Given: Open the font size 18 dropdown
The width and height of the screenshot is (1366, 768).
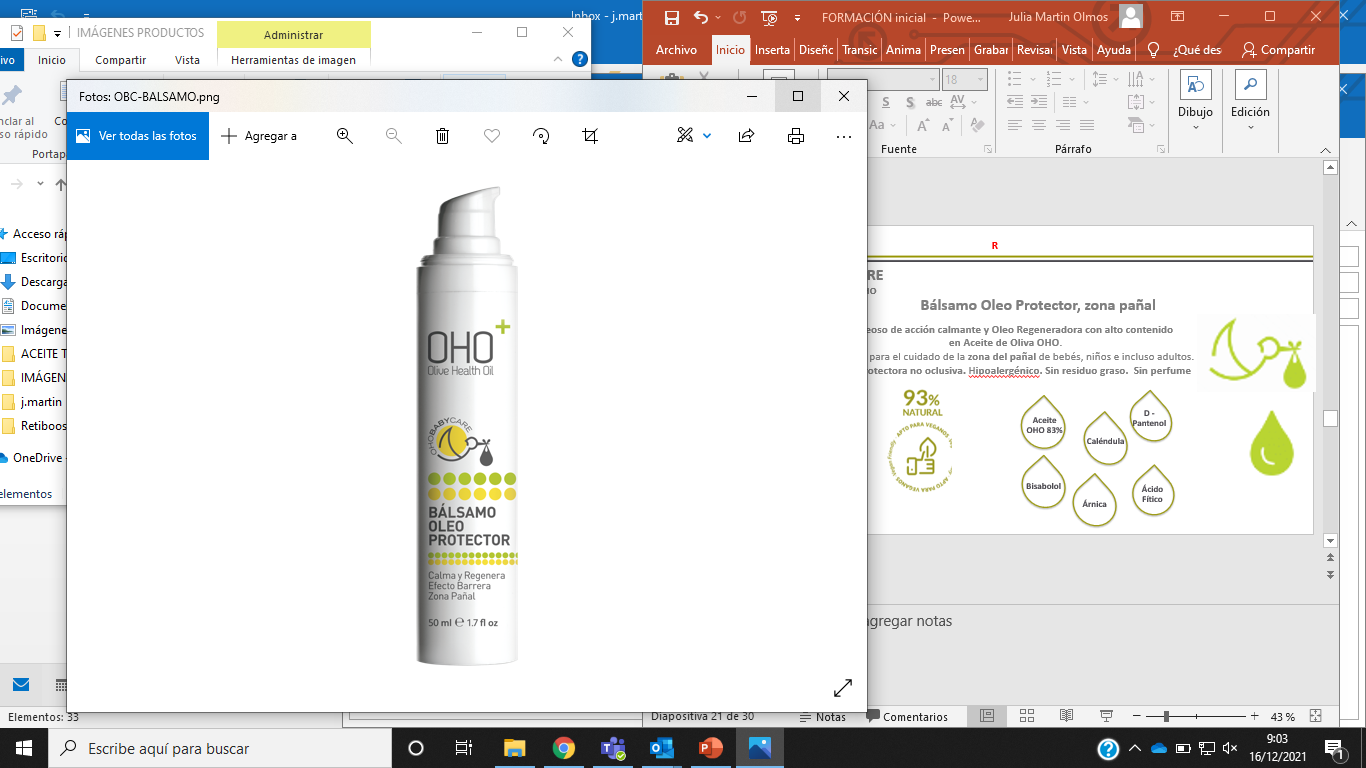Looking at the screenshot, I should coord(980,79).
